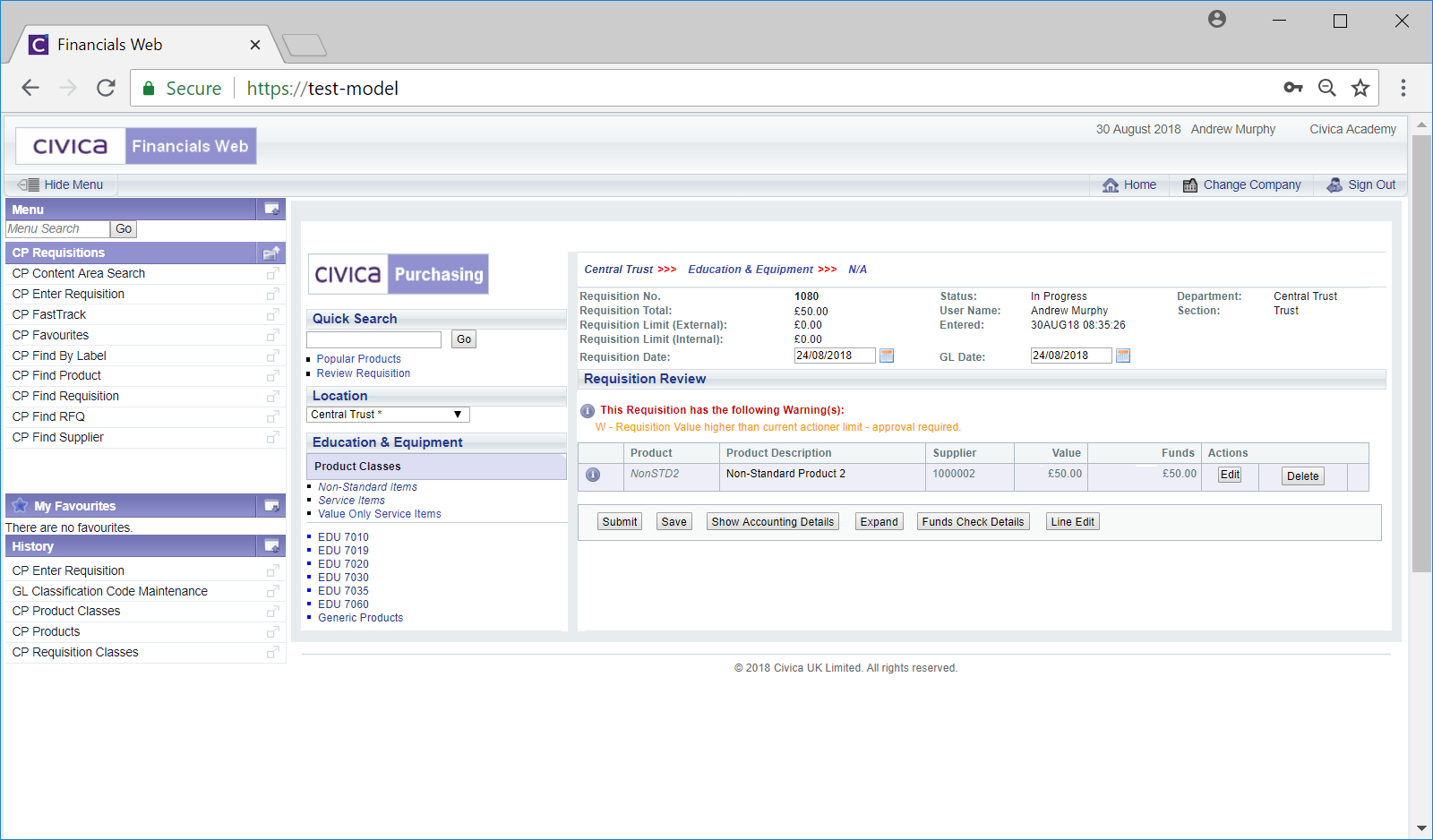Open the Location dropdown Central Trust
The height and width of the screenshot is (840, 1433).
[x=388, y=415]
